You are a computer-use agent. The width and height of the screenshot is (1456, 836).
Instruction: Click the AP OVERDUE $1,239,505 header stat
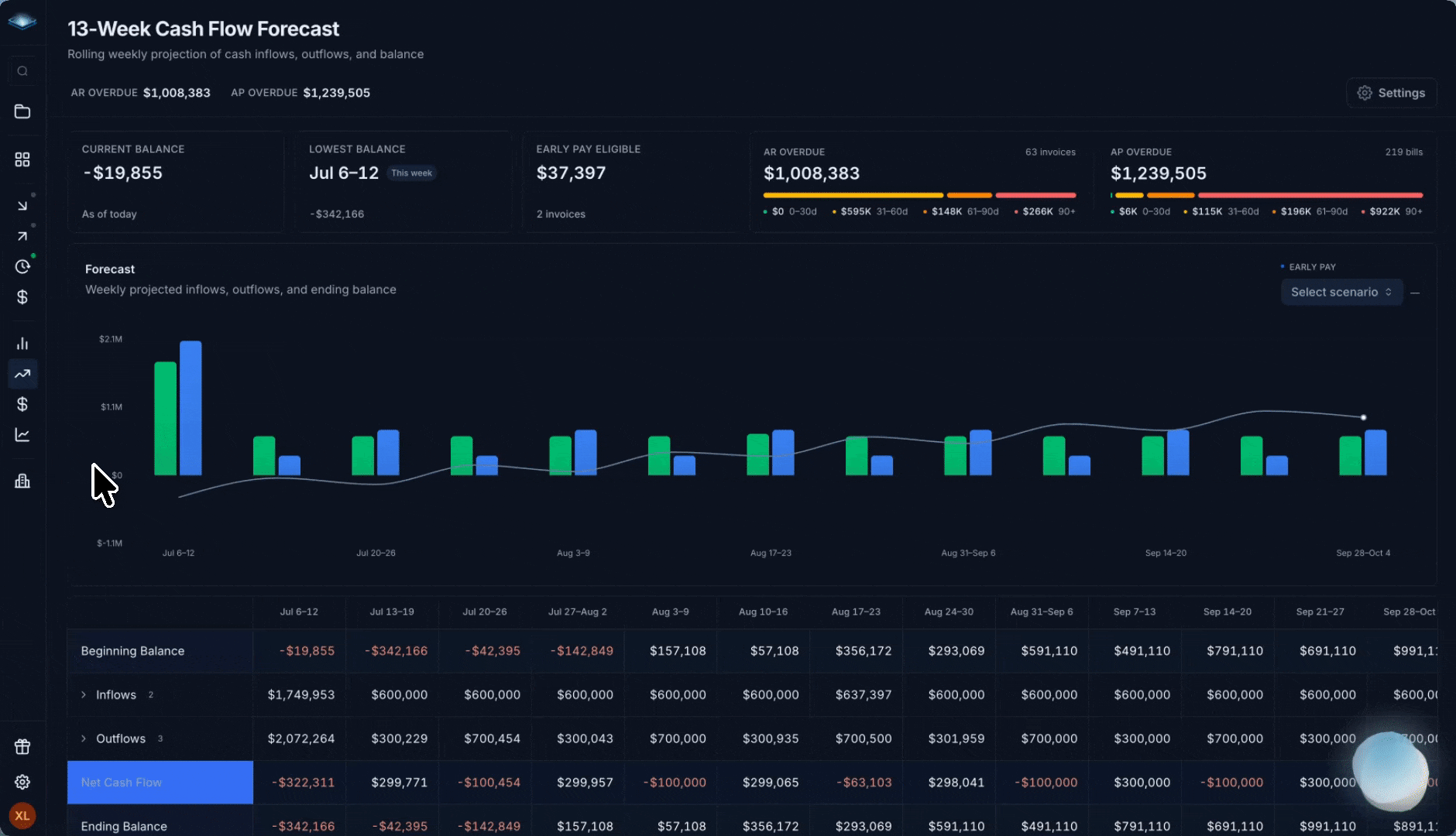(x=300, y=93)
